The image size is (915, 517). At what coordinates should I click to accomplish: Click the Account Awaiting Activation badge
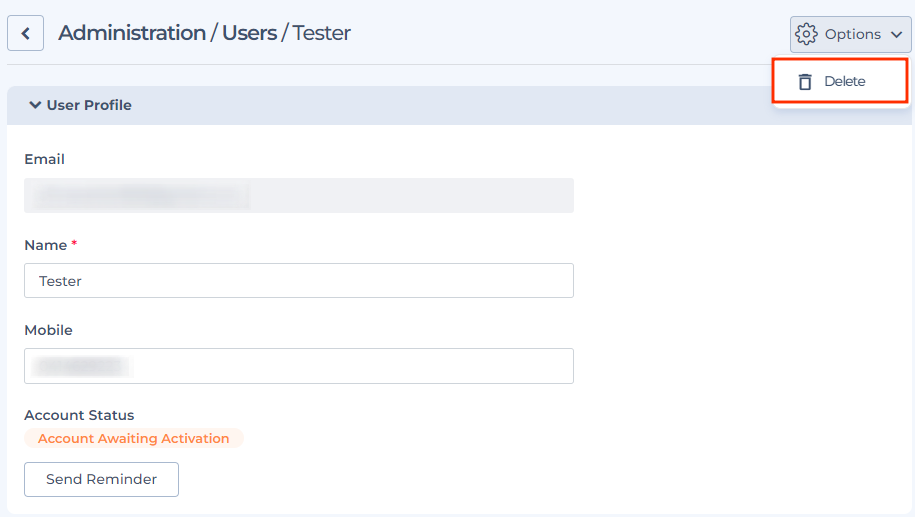point(134,438)
